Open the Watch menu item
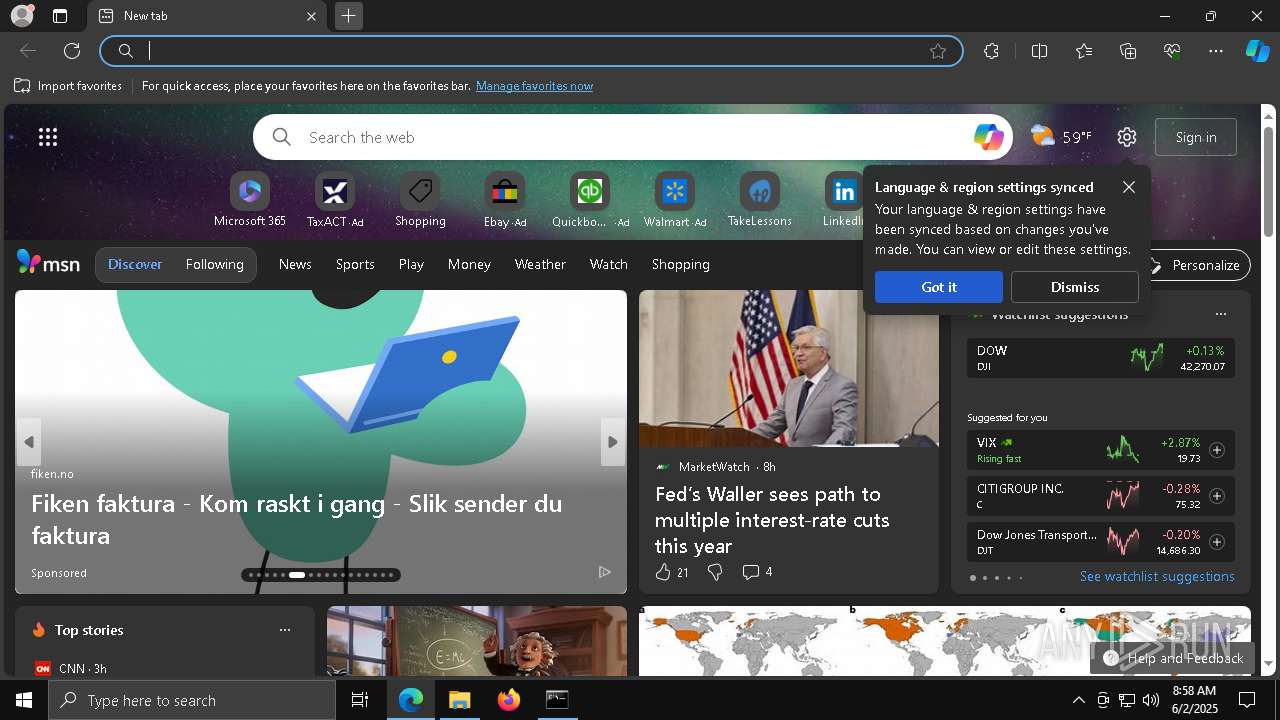1280x720 pixels. coord(609,264)
